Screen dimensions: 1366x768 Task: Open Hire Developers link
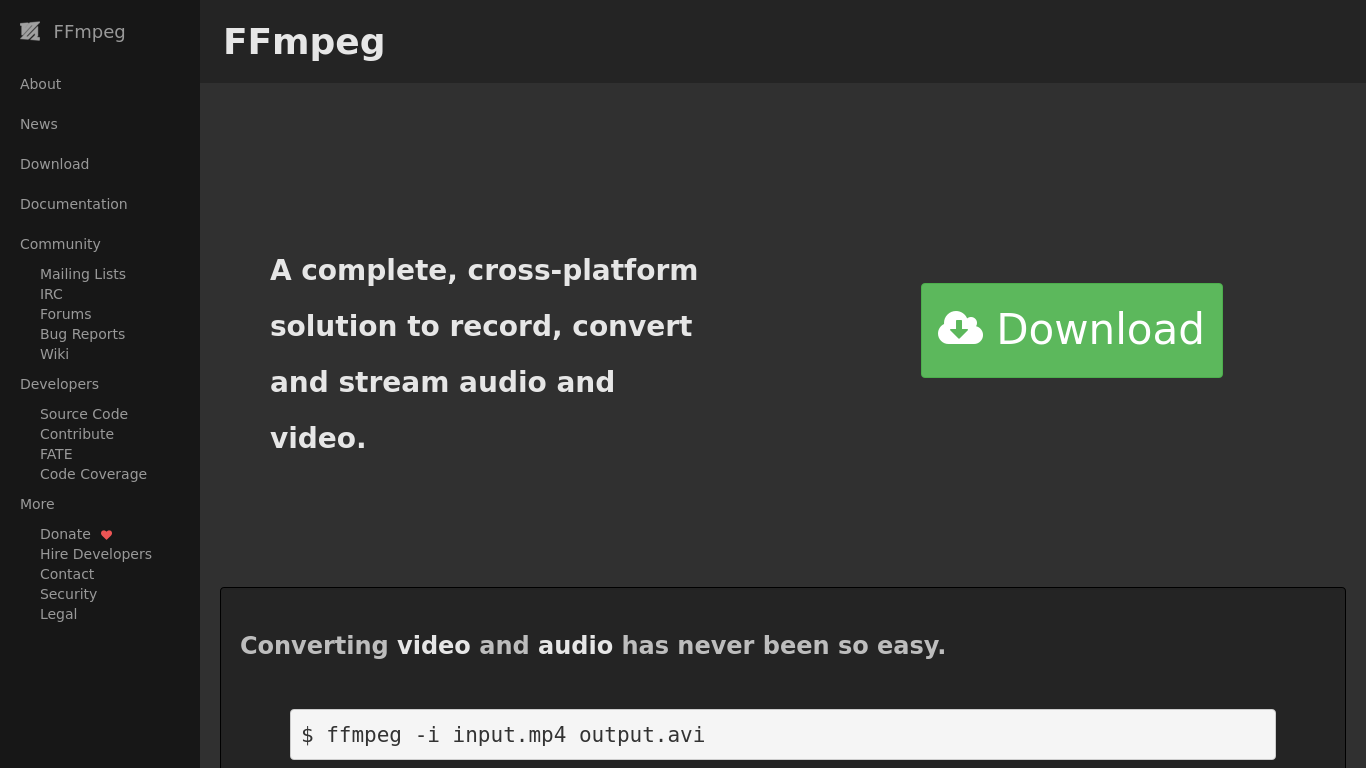coord(96,554)
